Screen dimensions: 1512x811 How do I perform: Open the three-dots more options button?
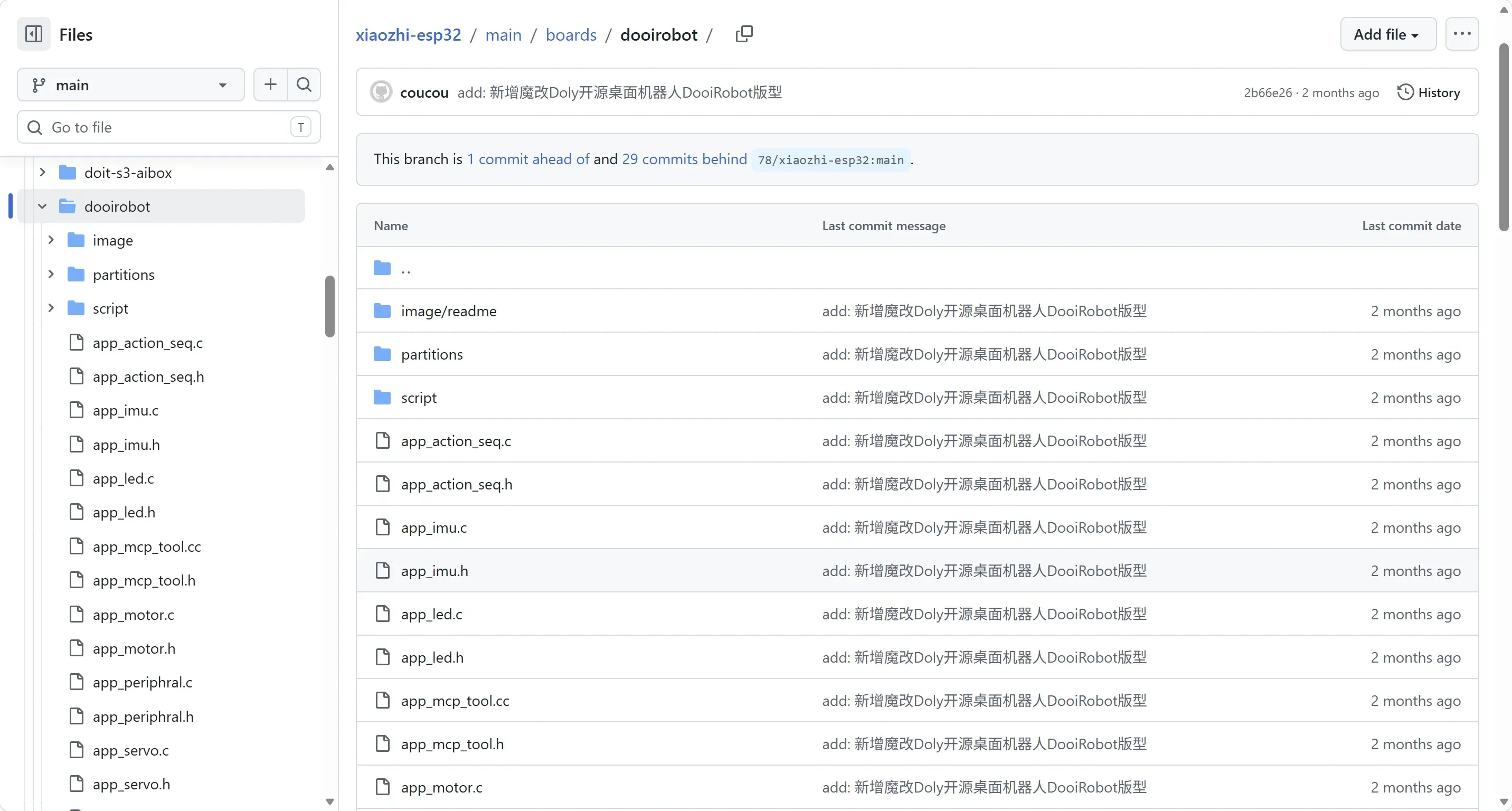click(1461, 34)
